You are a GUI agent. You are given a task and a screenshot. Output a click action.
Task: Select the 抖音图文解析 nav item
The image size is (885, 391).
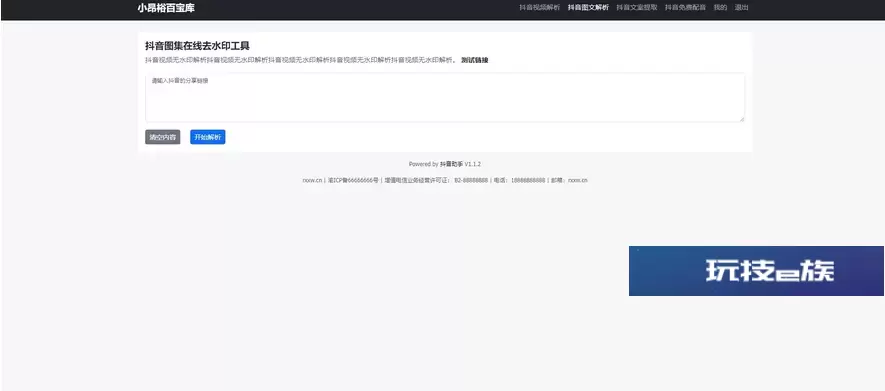588,8
